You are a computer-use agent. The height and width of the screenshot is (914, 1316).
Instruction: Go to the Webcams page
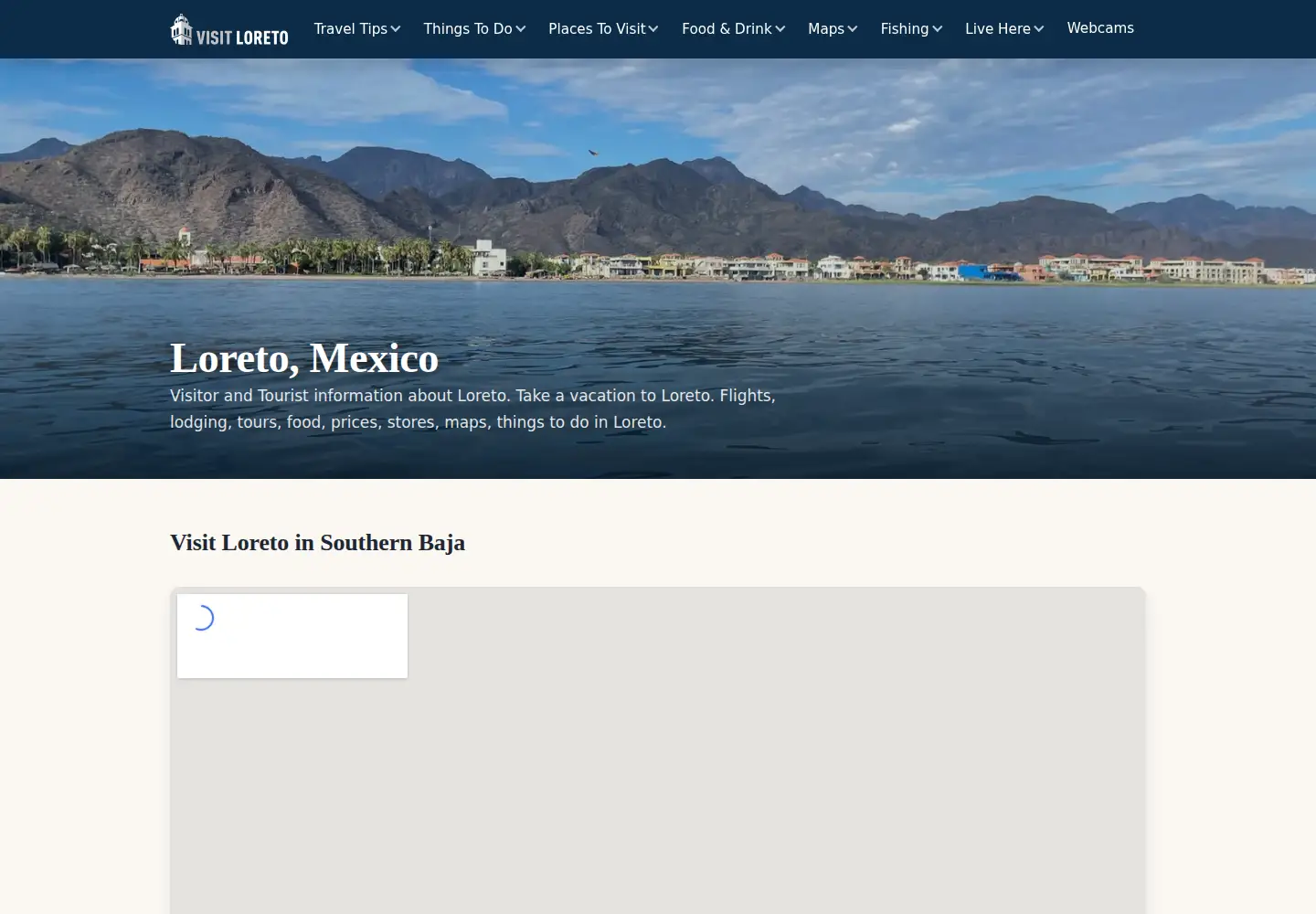[1100, 28]
